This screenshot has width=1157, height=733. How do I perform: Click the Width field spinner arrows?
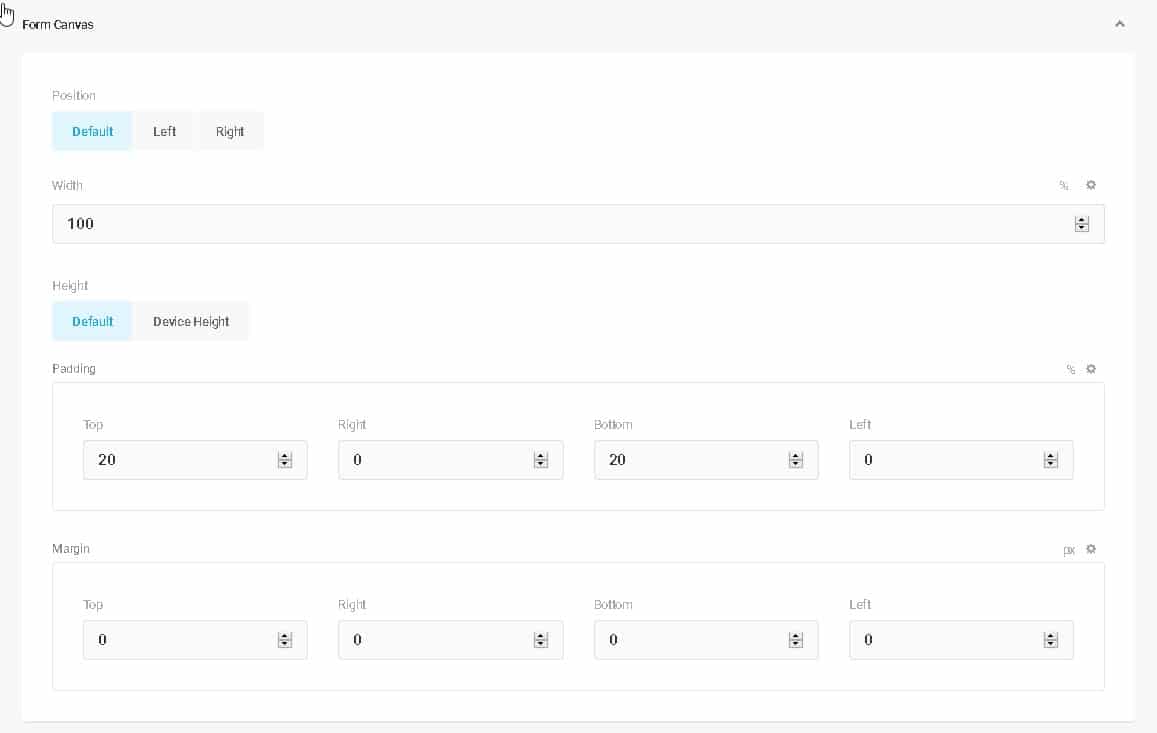coord(1081,225)
